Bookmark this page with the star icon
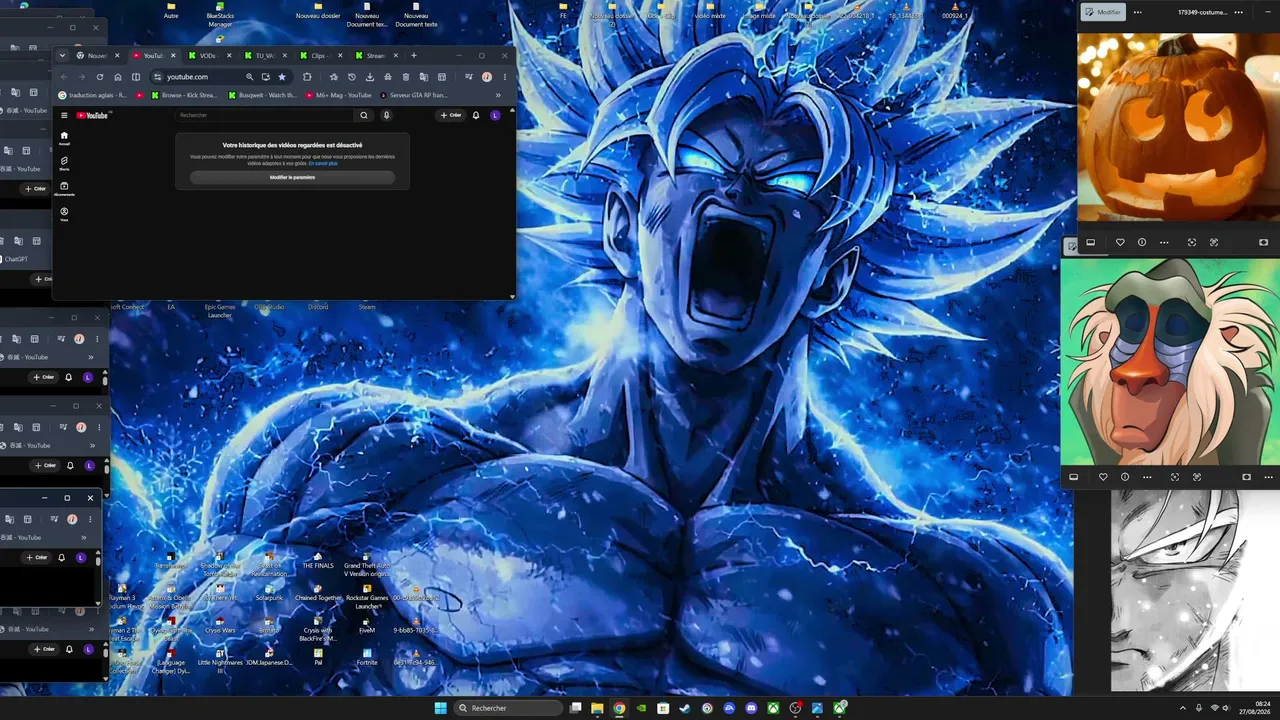1280x720 pixels. tap(282, 77)
